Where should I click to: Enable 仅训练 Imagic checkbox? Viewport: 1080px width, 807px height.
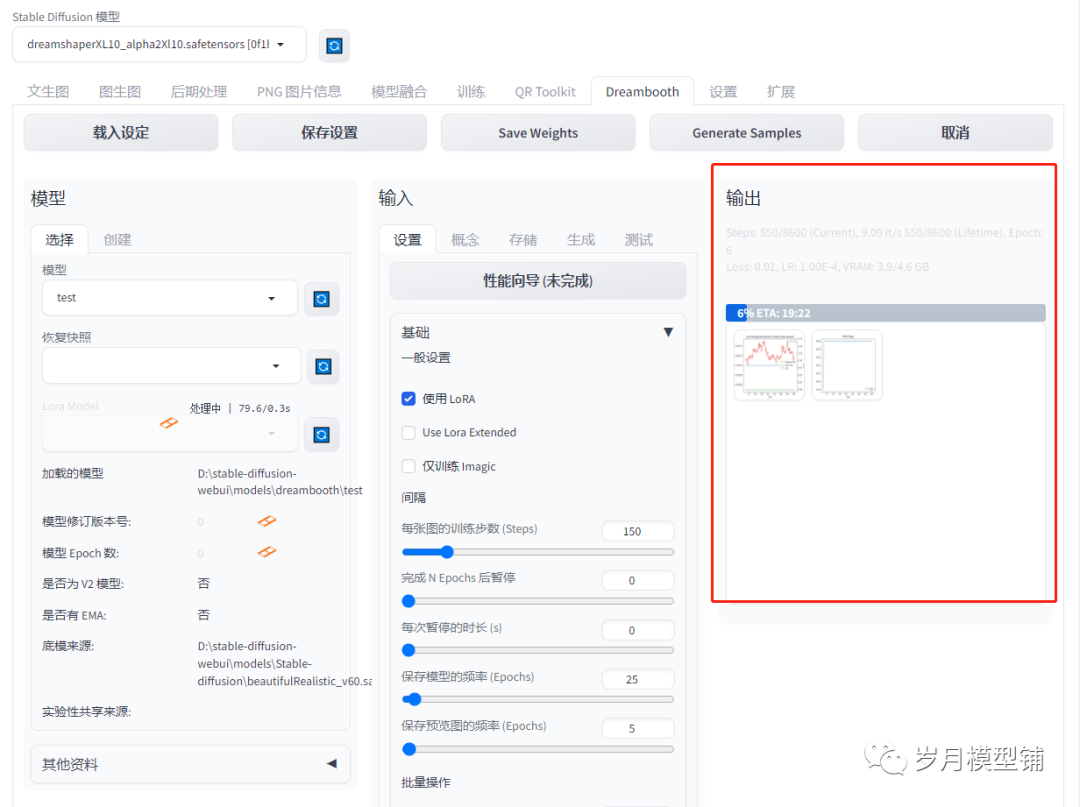[408, 466]
